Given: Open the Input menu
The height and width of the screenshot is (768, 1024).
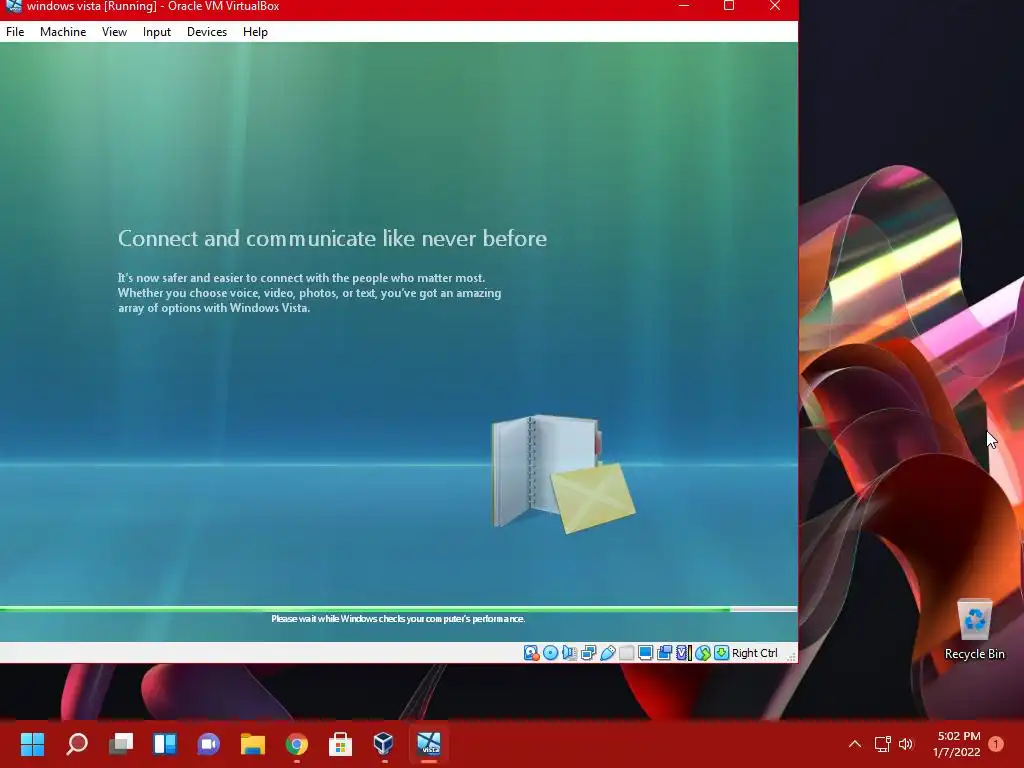Looking at the screenshot, I should (x=157, y=32).
